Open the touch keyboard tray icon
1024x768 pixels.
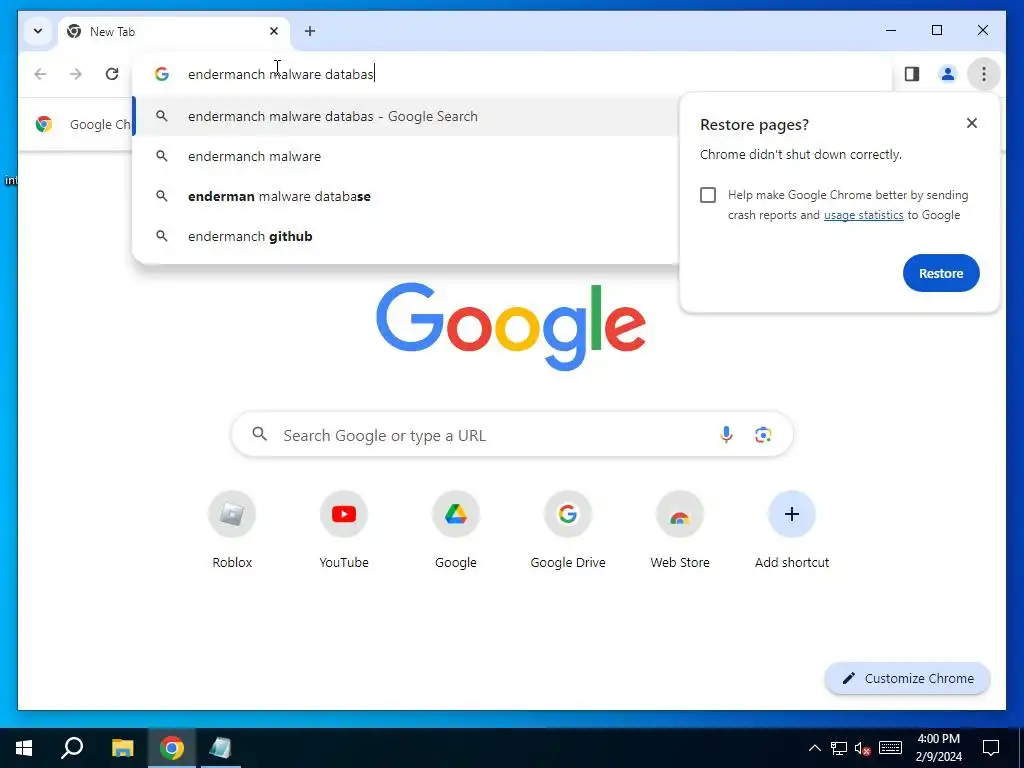[x=890, y=748]
